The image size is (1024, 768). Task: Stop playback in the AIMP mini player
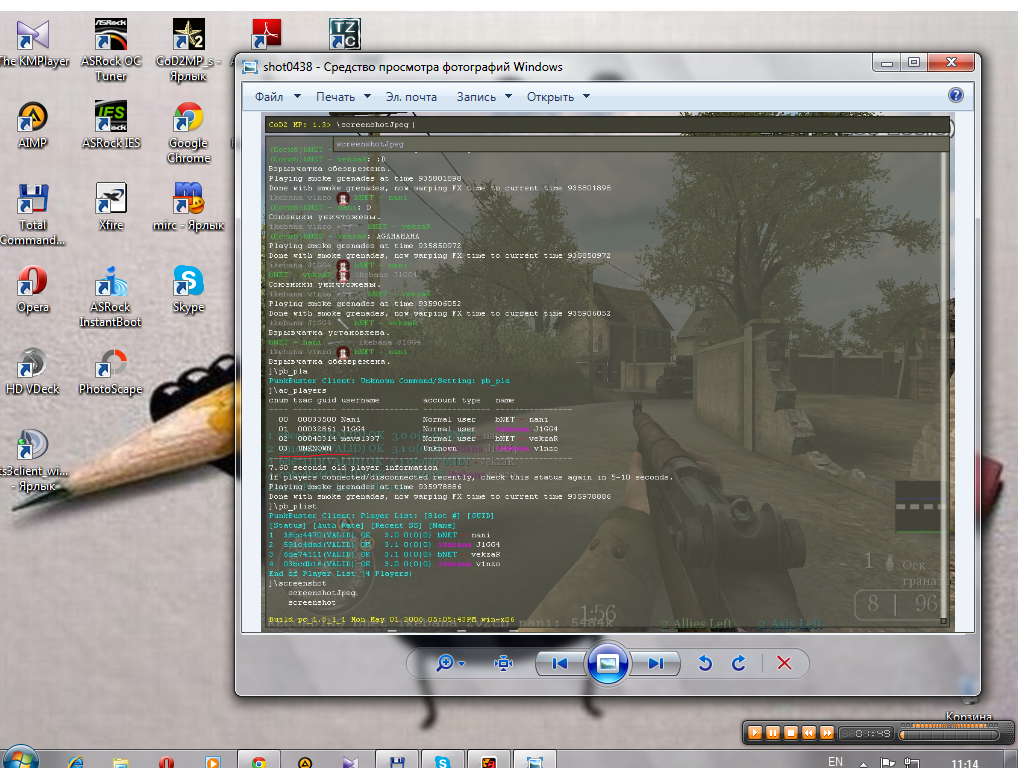coord(791,733)
